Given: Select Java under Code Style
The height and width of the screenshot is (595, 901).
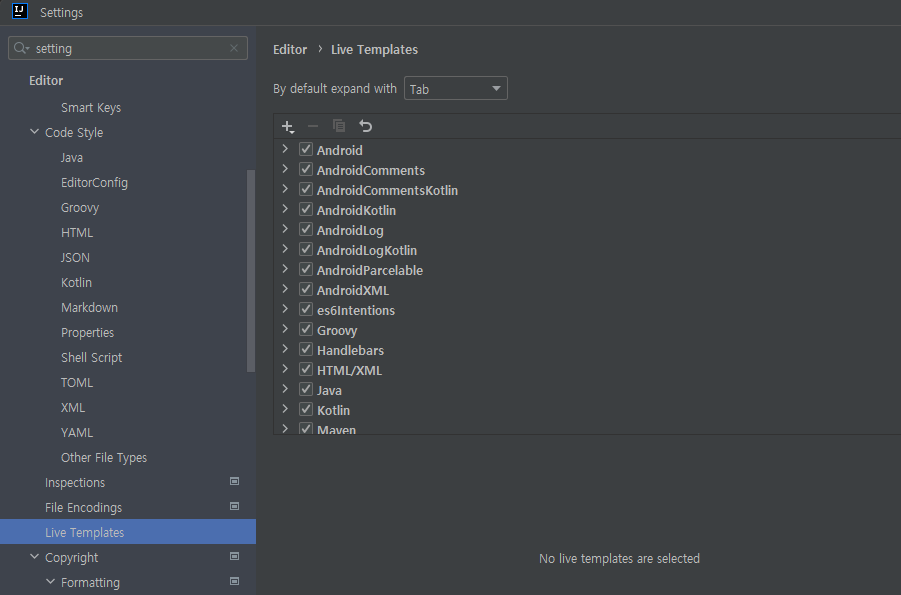Looking at the screenshot, I should 72,158.
